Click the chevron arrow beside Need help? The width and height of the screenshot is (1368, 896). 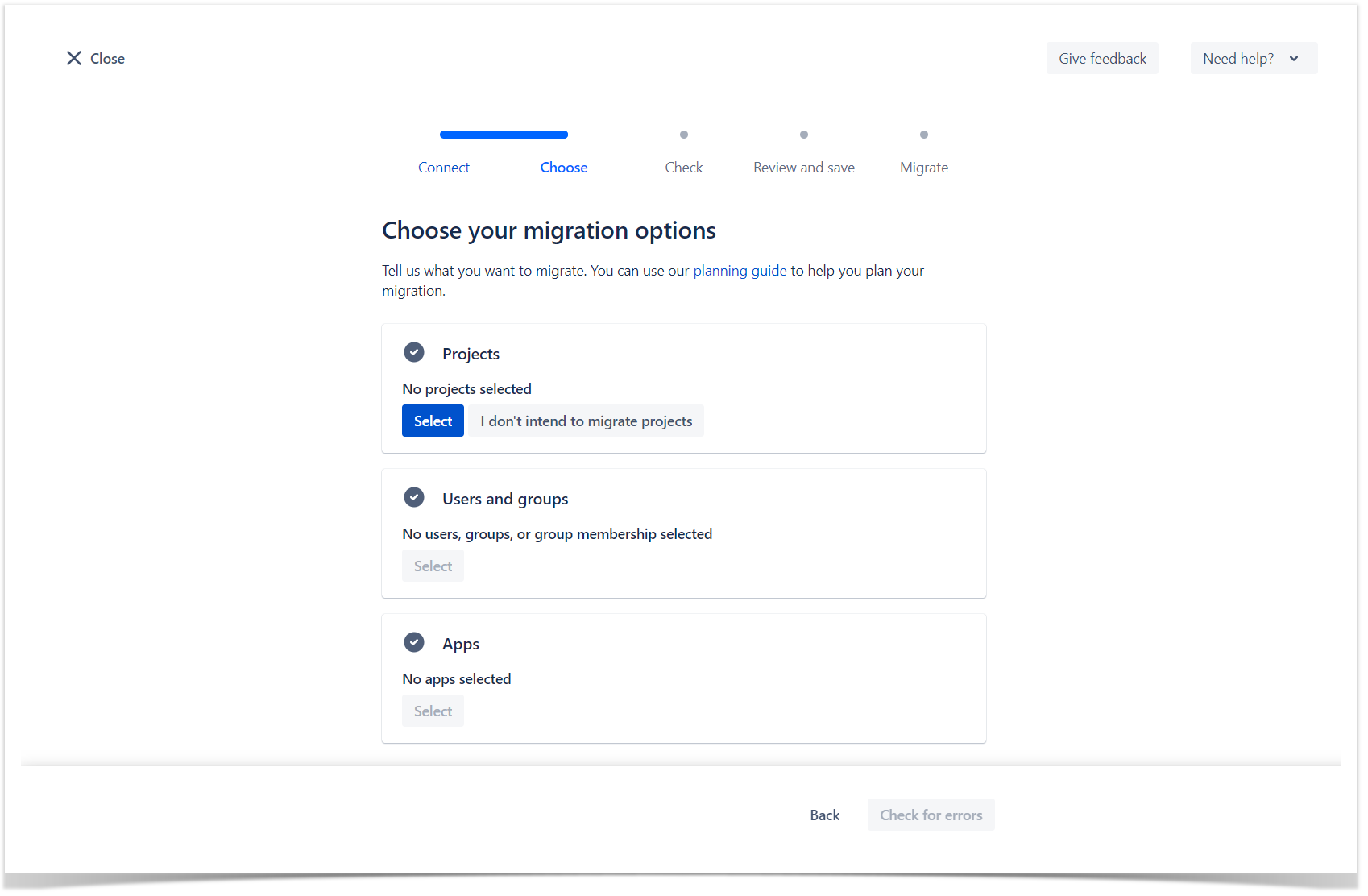point(1294,59)
